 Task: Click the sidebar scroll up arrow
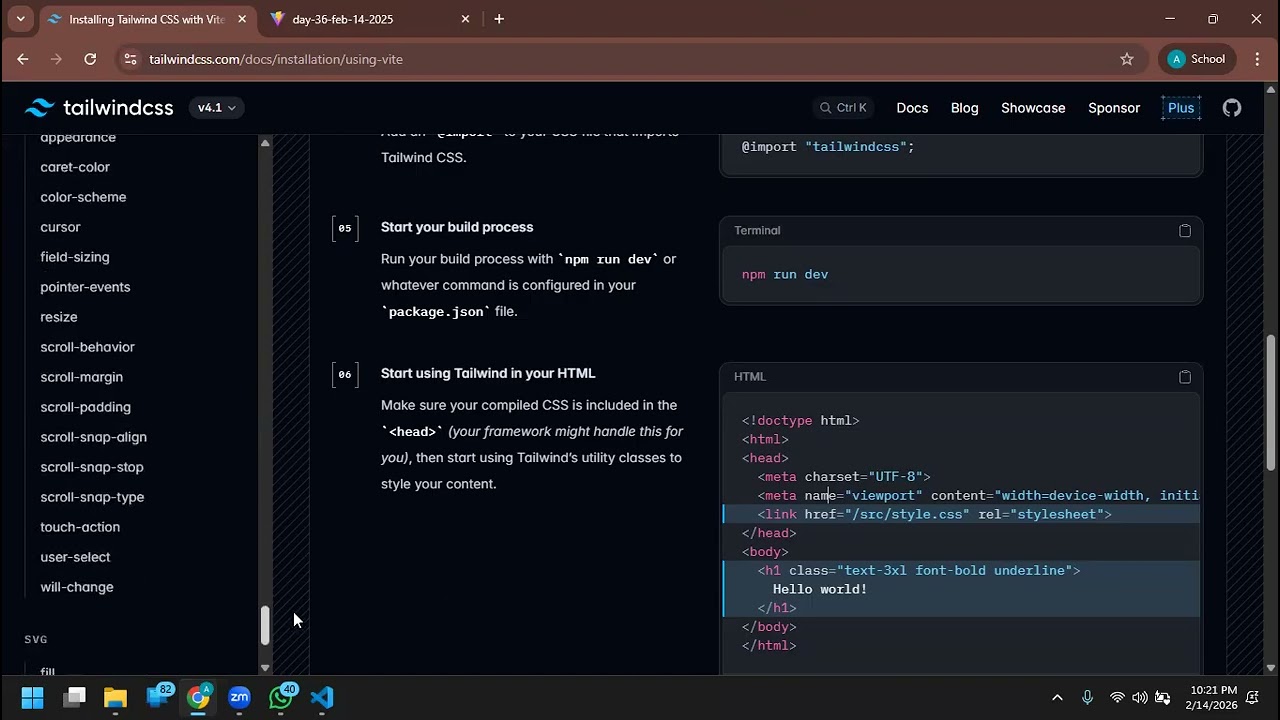coord(265,144)
